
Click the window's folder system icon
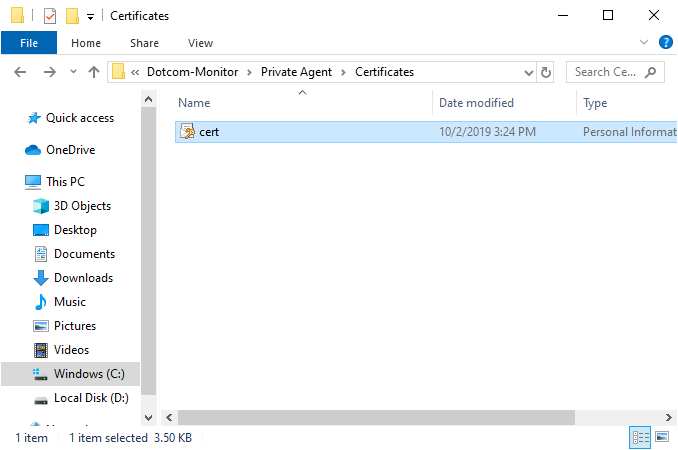17,15
